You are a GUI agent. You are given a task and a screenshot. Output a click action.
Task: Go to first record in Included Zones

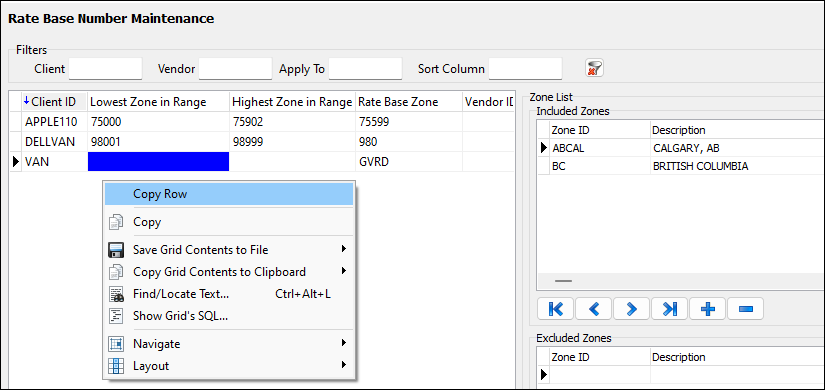tap(555, 309)
